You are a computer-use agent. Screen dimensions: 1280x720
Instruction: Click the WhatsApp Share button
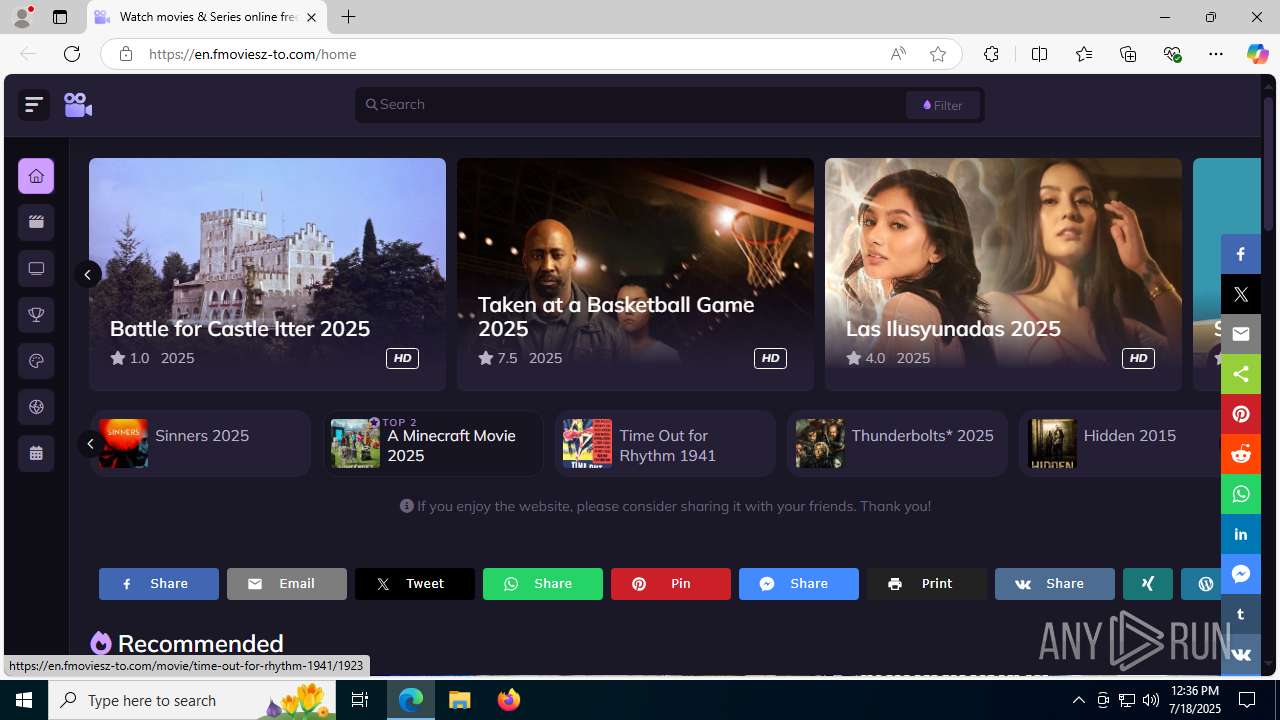click(x=543, y=584)
